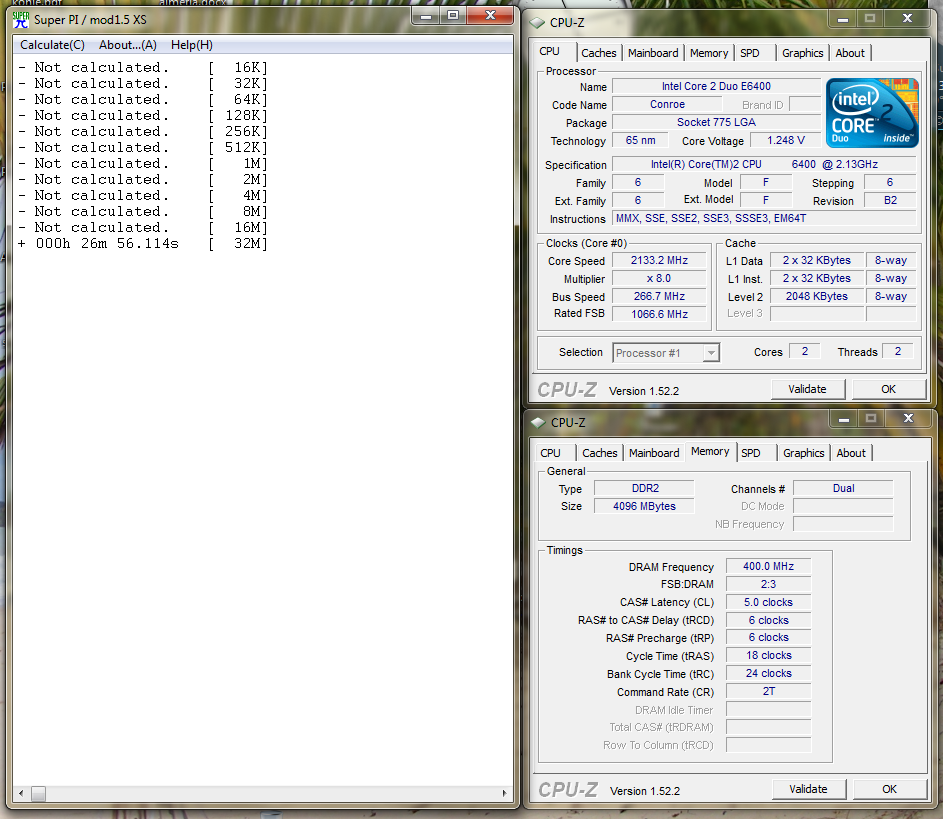Click the Channels # value Dual
Screen dimensions: 943x819
(x=843, y=488)
